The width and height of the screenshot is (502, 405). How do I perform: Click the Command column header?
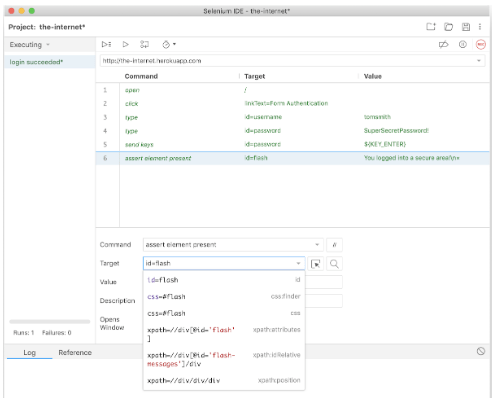tap(141, 76)
